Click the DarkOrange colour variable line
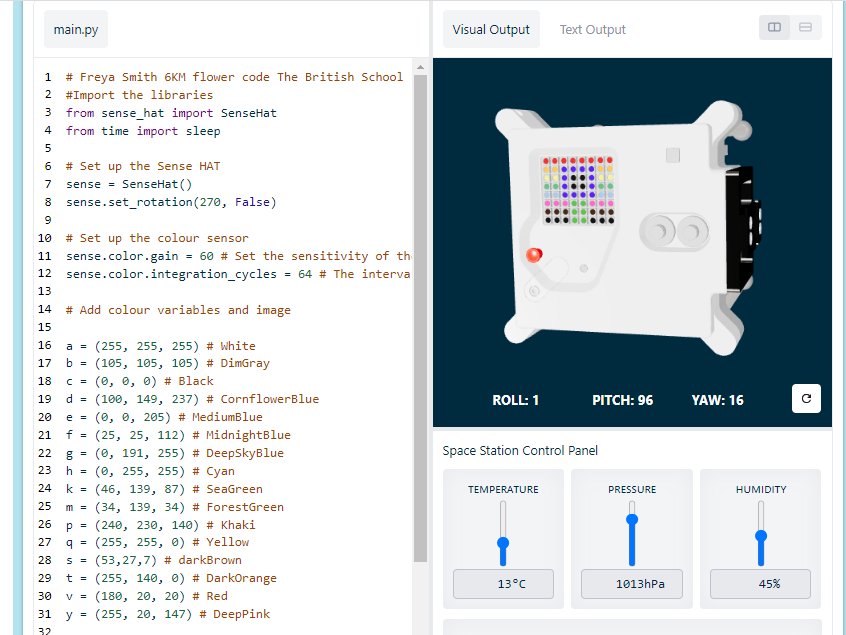Screen dimensions: 846x635 (171, 578)
